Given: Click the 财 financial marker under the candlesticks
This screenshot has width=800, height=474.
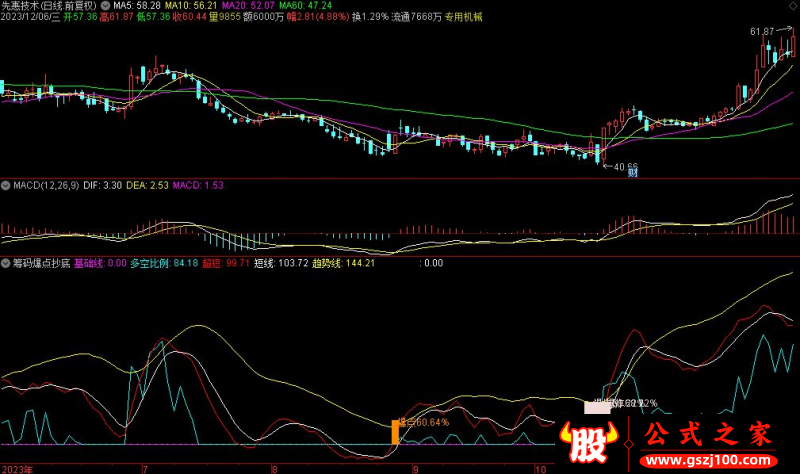Looking at the screenshot, I should click(x=632, y=174).
